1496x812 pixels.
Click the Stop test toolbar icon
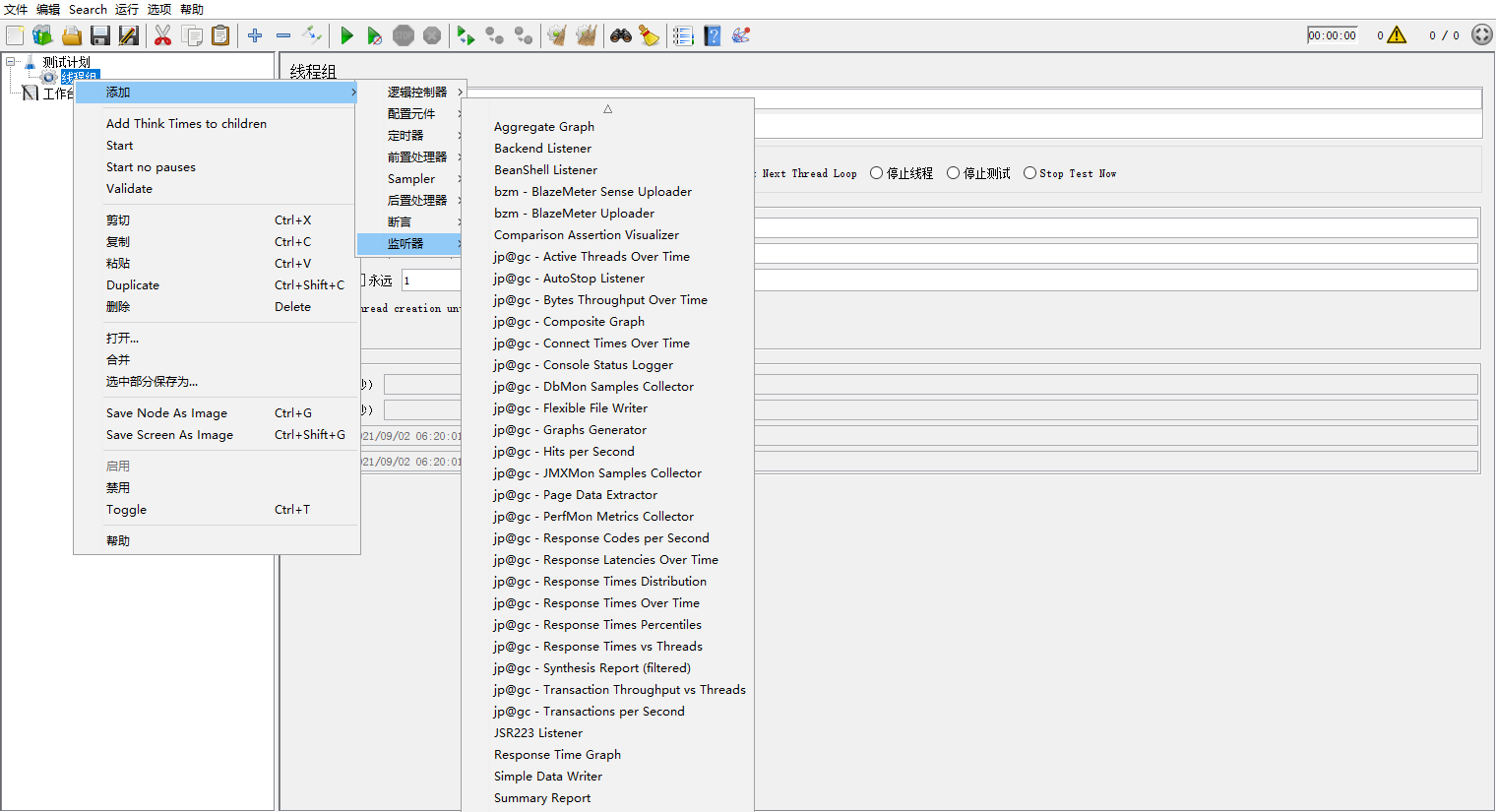[404, 35]
